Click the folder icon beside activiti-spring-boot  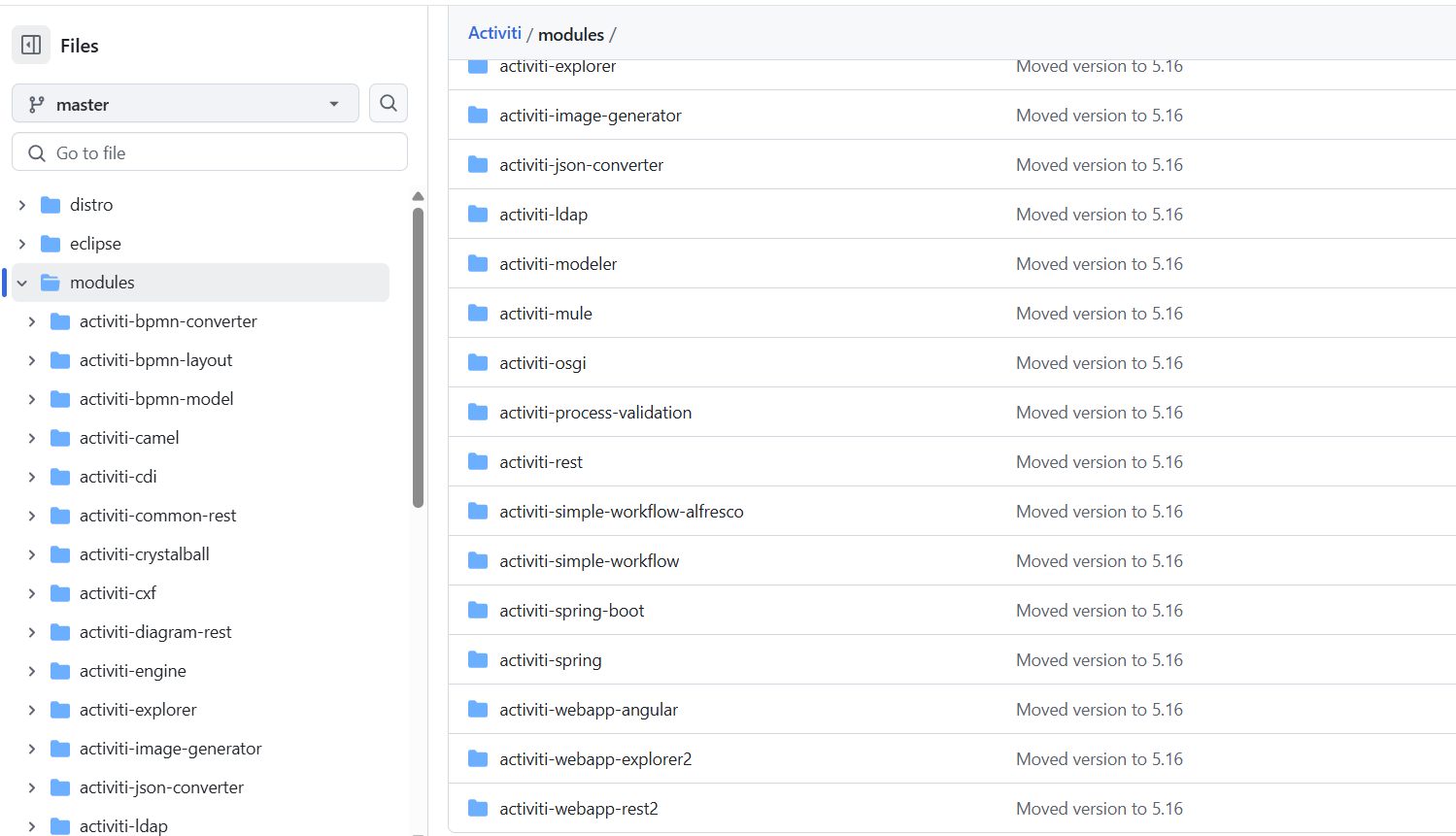click(477, 610)
